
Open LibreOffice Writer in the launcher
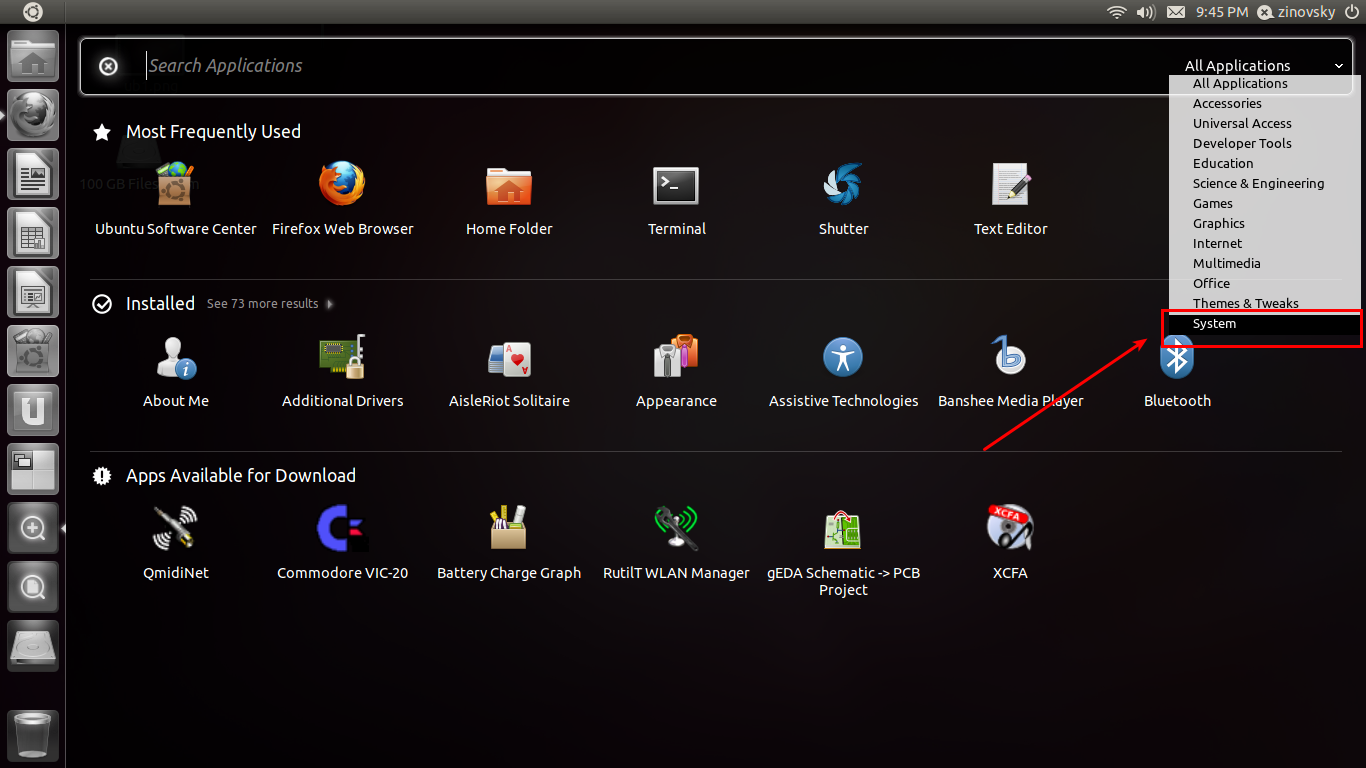[33, 175]
